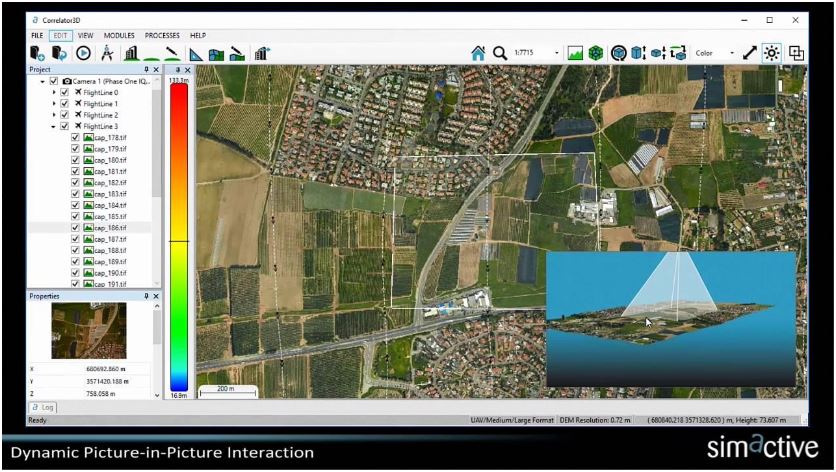Viewport: 836px width, 472px height.
Task: Open the 1:7715 scale dropdown
Action: pyautogui.click(x=557, y=53)
